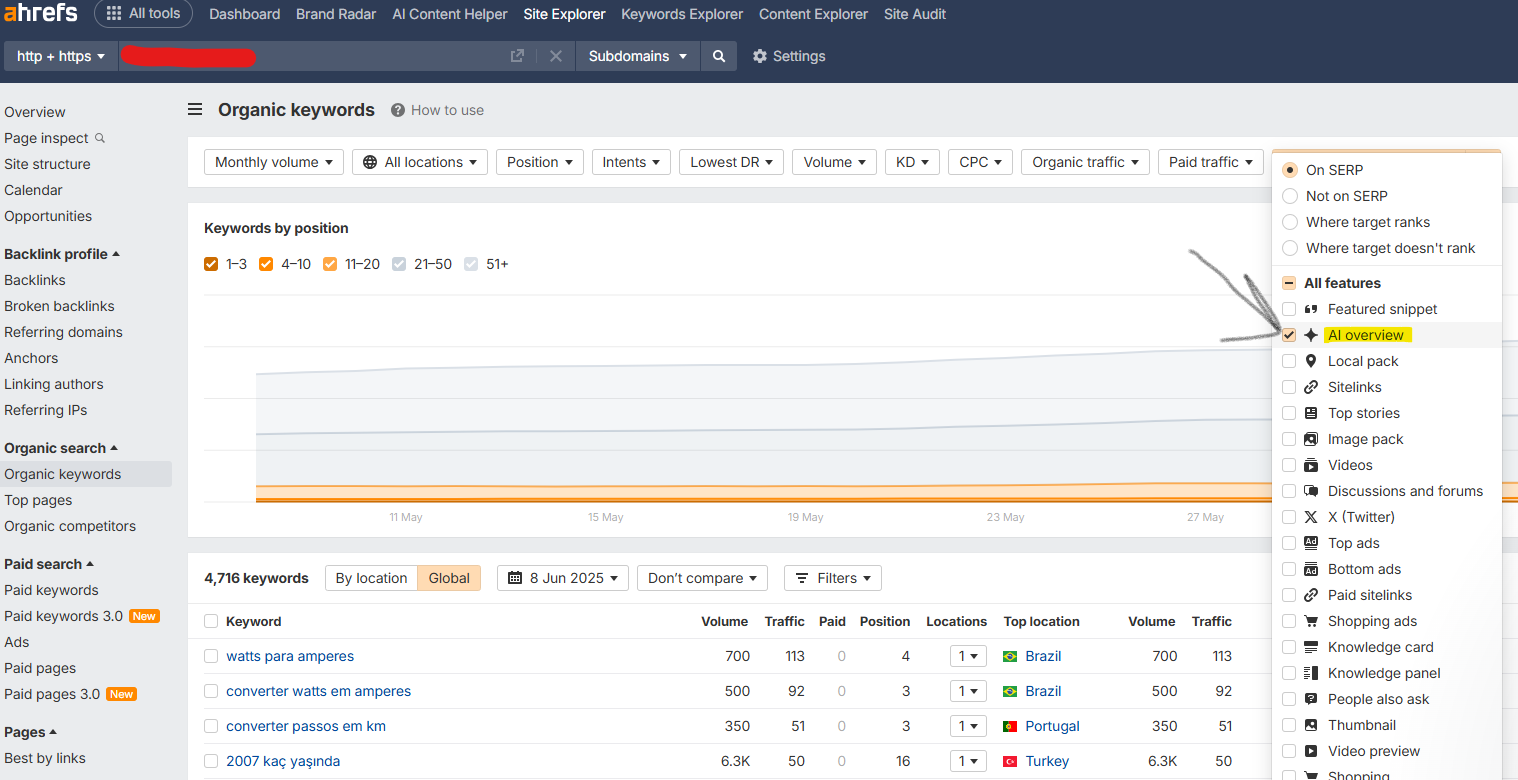
Task: Check the row box for converter passos em km
Action: point(211,726)
